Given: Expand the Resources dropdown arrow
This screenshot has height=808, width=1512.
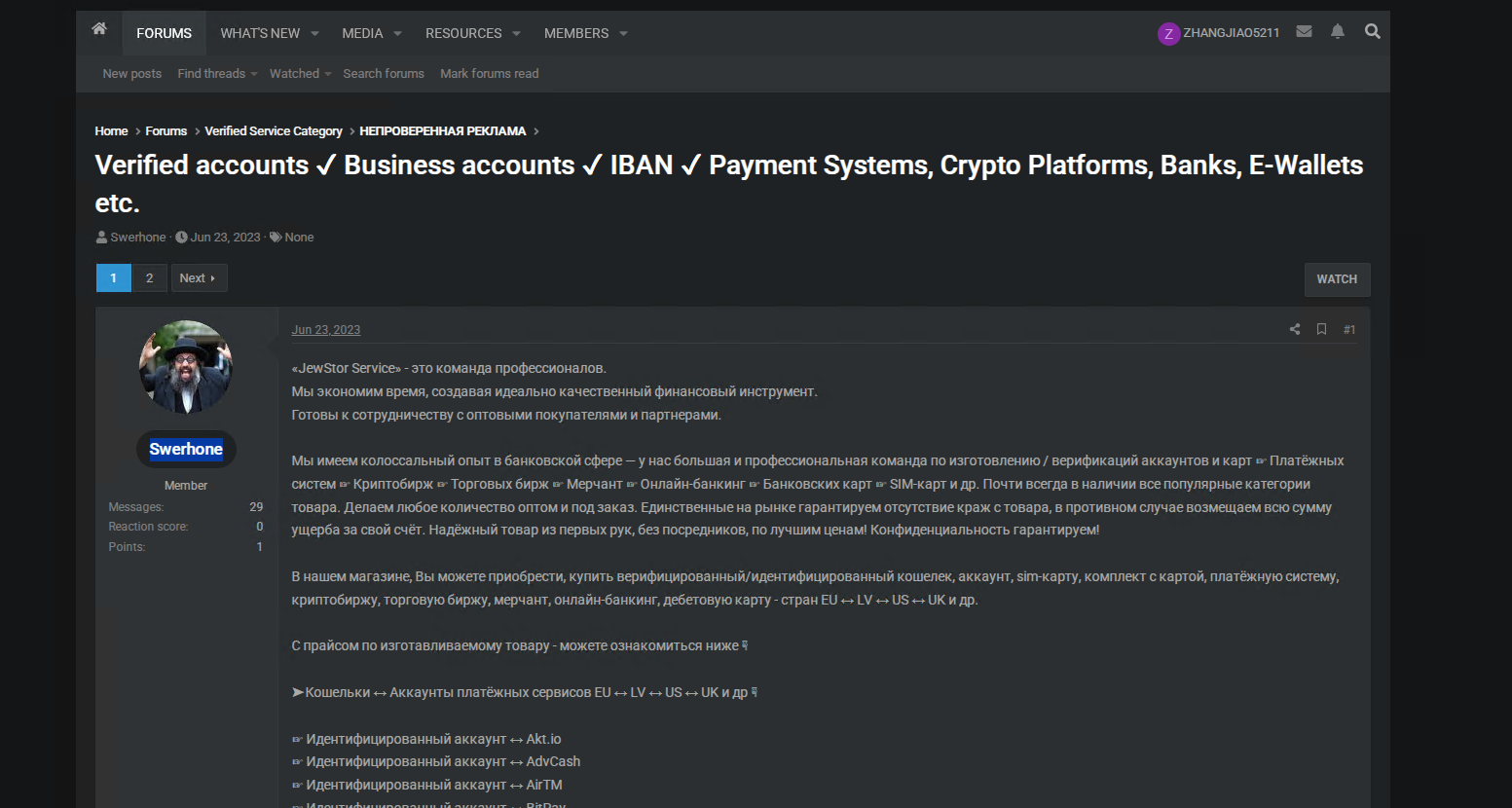Looking at the screenshot, I should [516, 34].
